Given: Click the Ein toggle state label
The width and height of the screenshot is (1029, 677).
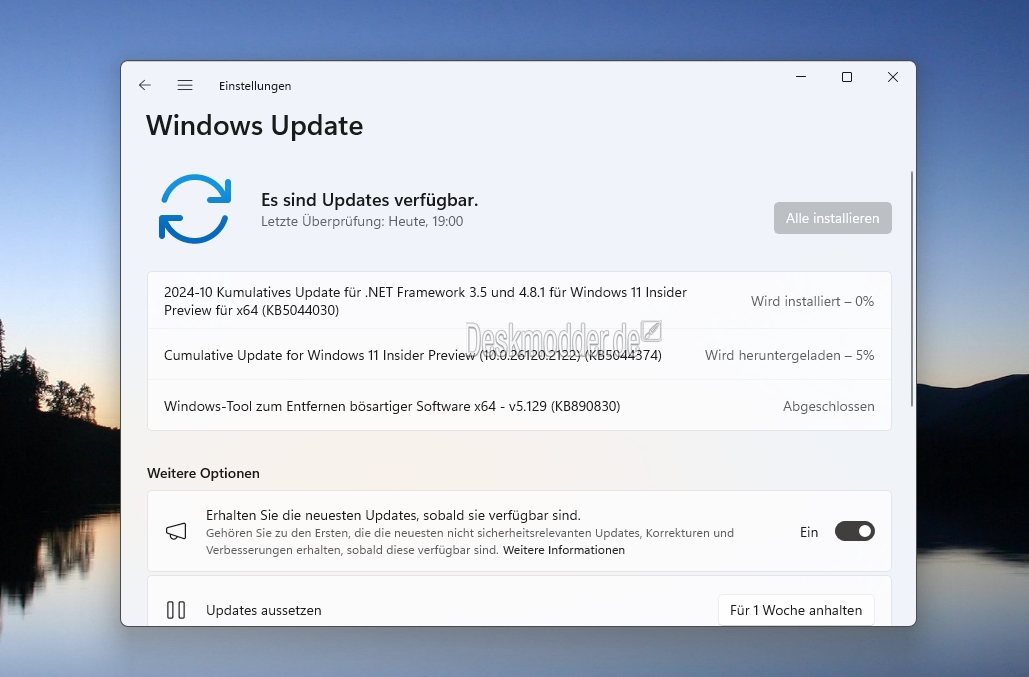Looking at the screenshot, I should (x=809, y=532).
